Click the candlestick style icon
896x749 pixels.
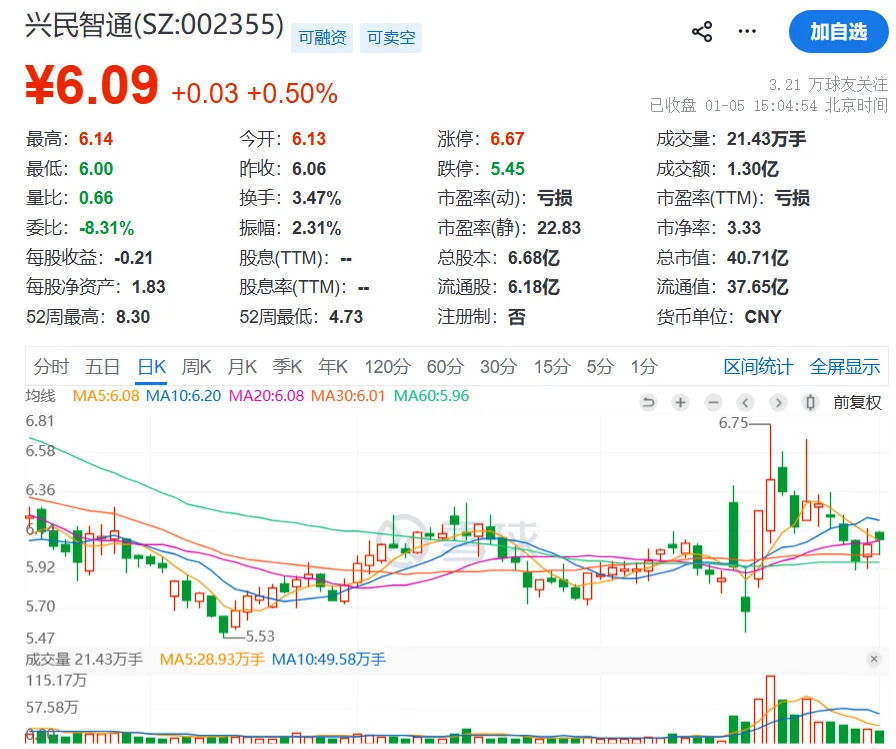pyautogui.click(x=810, y=403)
